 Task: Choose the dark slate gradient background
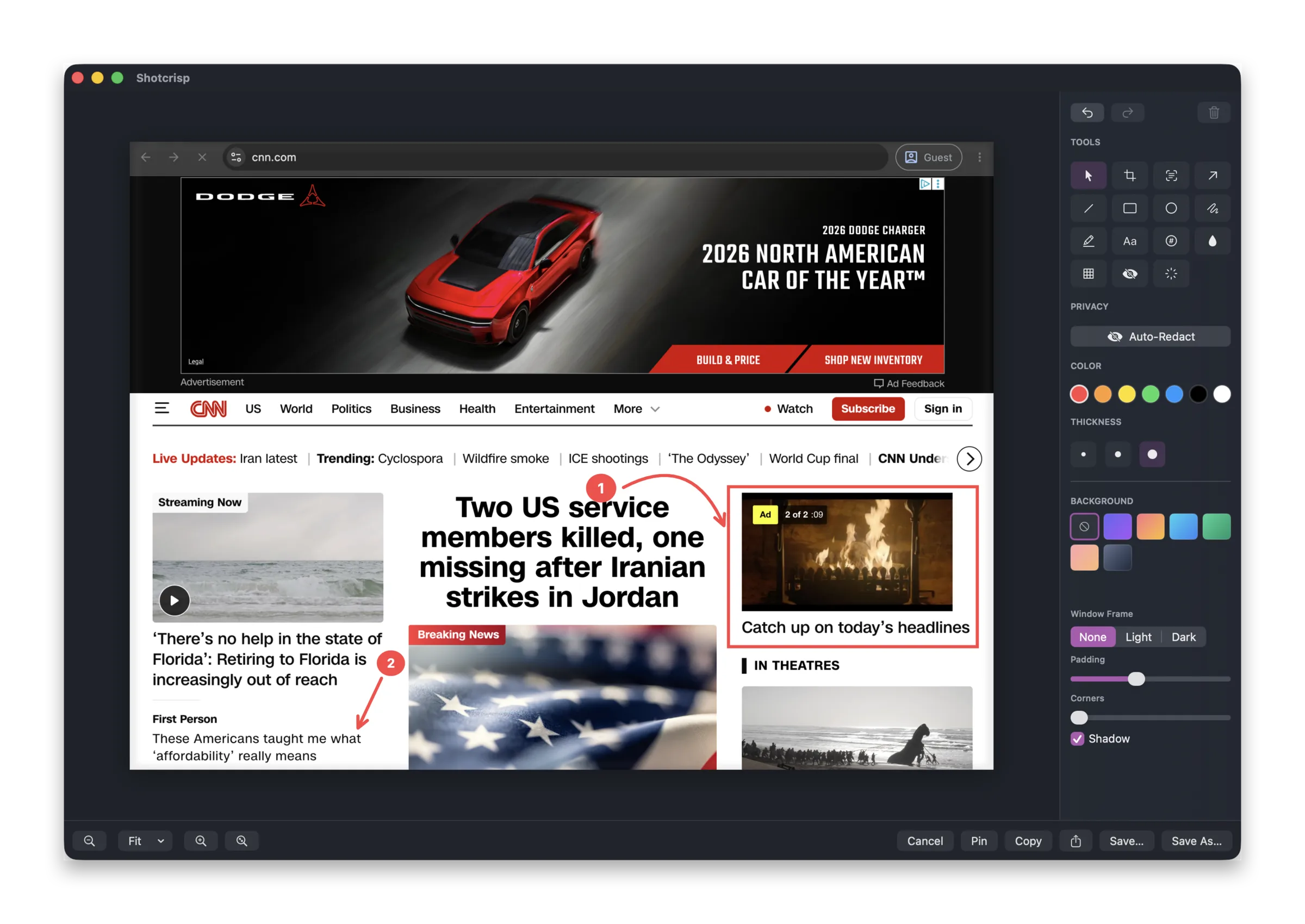pos(1117,558)
